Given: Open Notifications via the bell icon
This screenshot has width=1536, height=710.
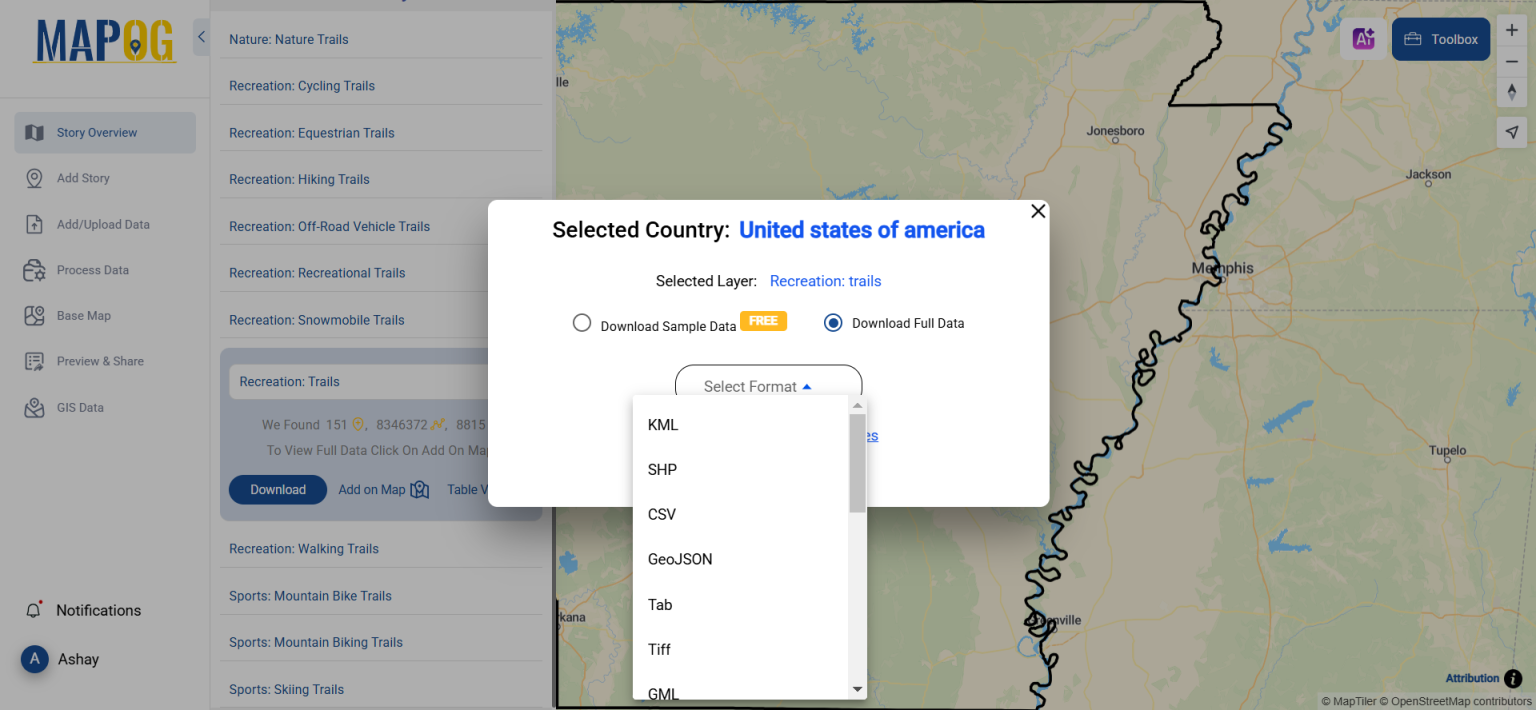Looking at the screenshot, I should click(x=34, y=609).
